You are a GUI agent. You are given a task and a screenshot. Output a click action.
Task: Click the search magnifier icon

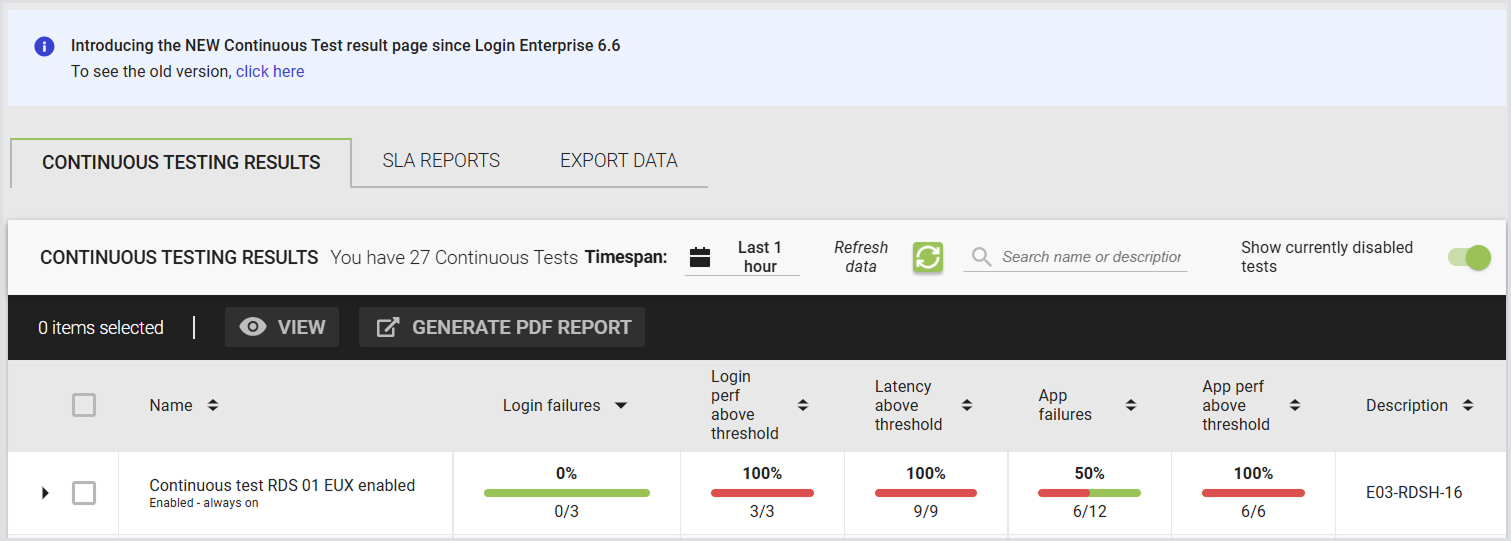click(x=983, y=257)
